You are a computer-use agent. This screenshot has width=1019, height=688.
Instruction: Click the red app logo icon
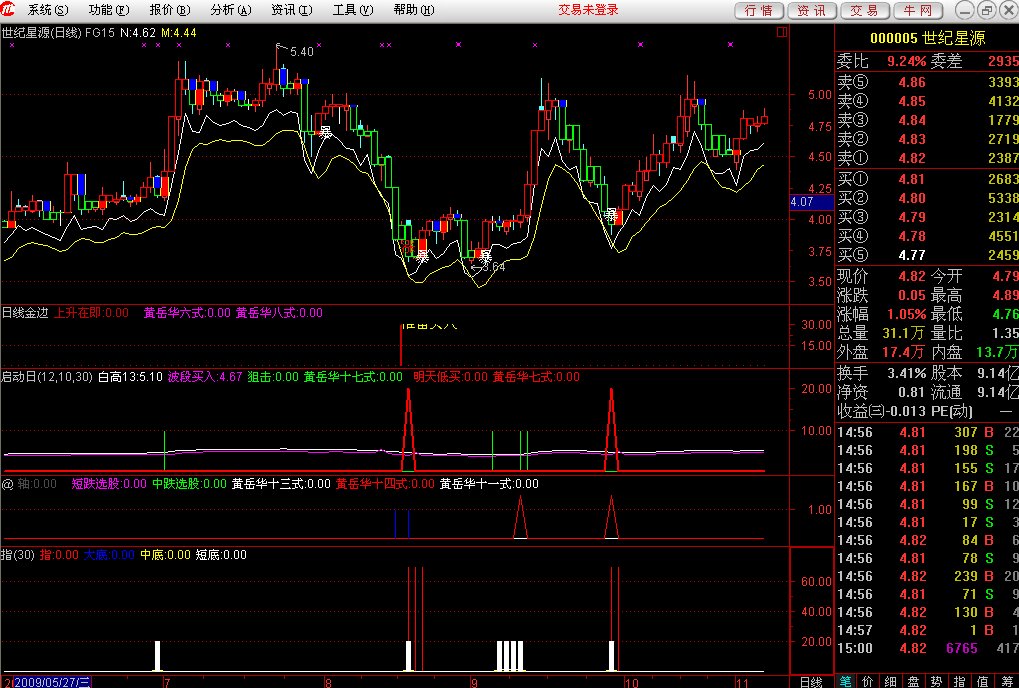point(11,10)
